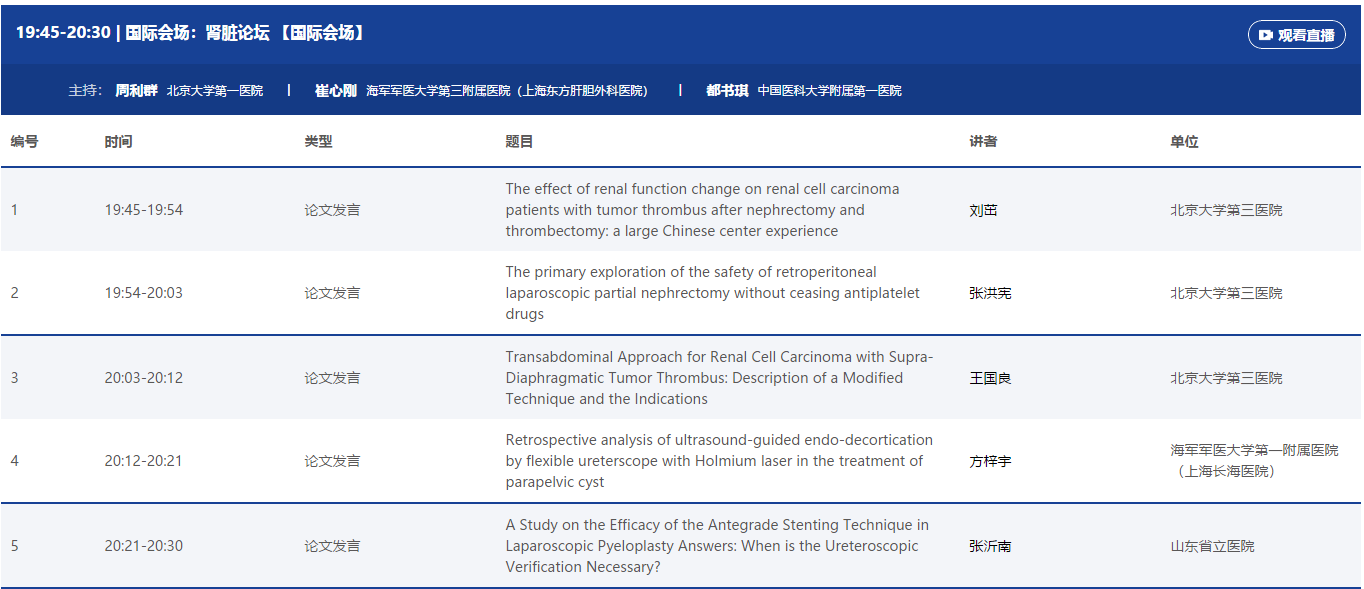Click the 时间 column header
This screenshot has height=589, width=1364.
(118, 142)
